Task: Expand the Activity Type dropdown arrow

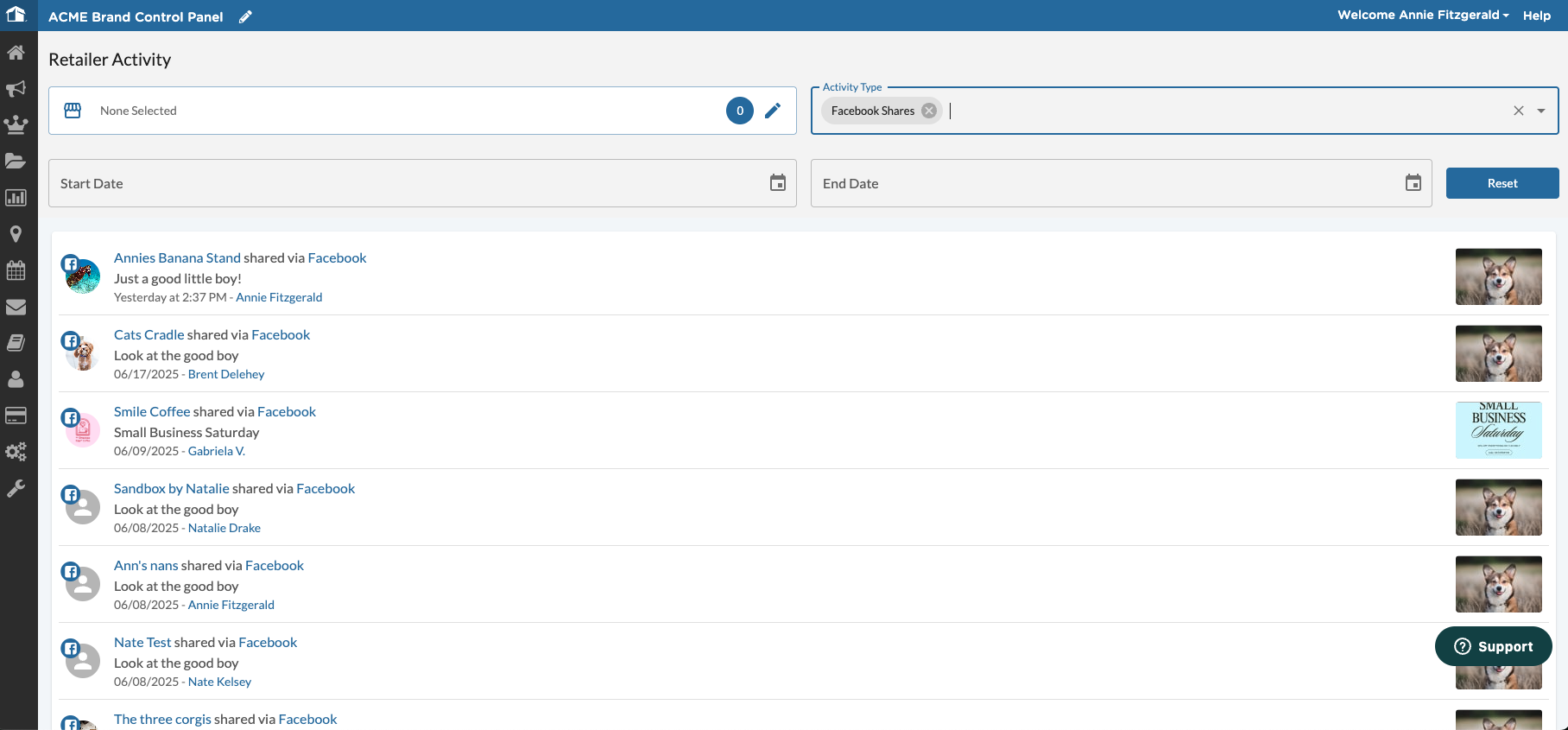Action: [1541, 111]
